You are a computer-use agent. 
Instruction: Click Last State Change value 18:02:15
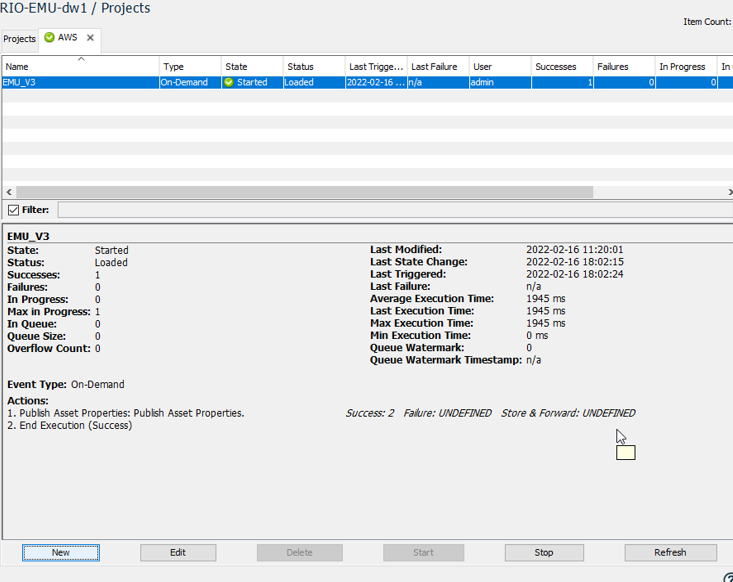(x=575, y=262)
